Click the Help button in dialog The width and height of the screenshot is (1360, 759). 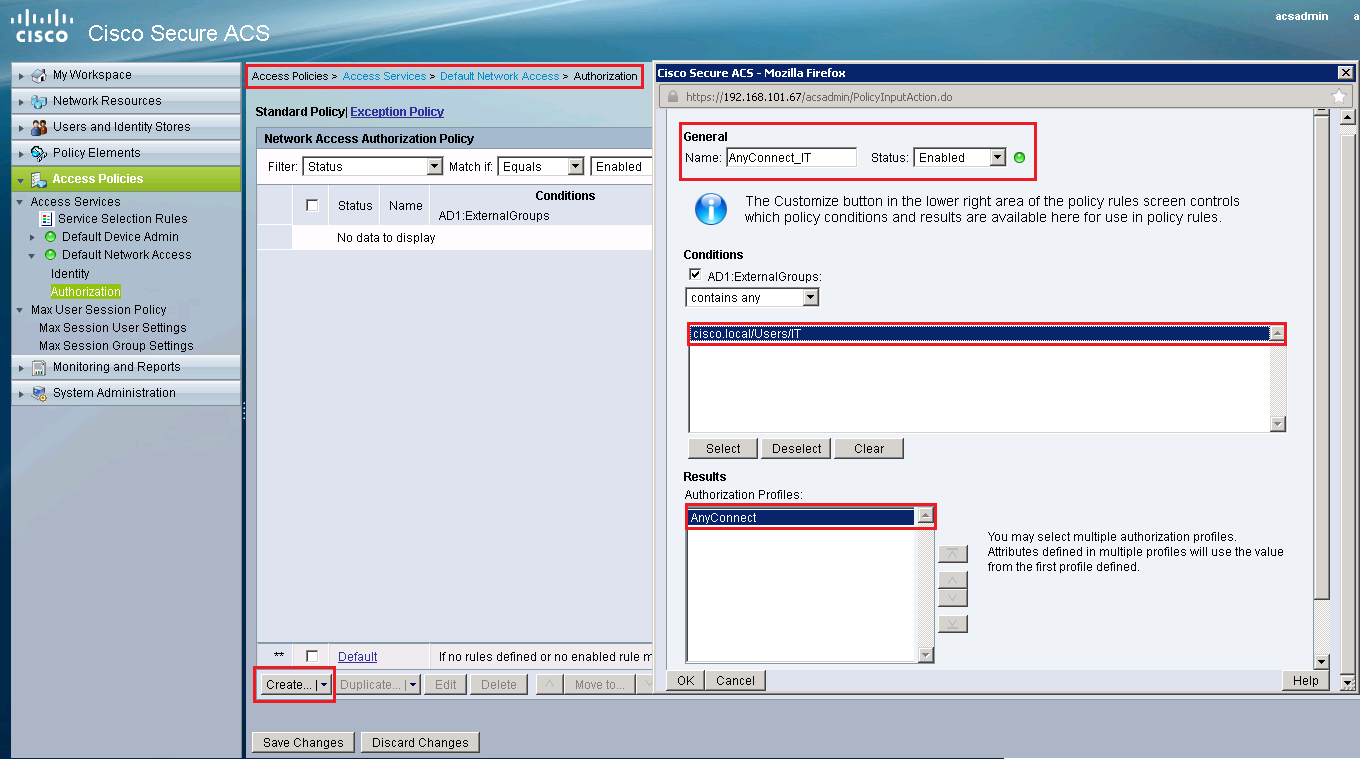pos(1305,680)
